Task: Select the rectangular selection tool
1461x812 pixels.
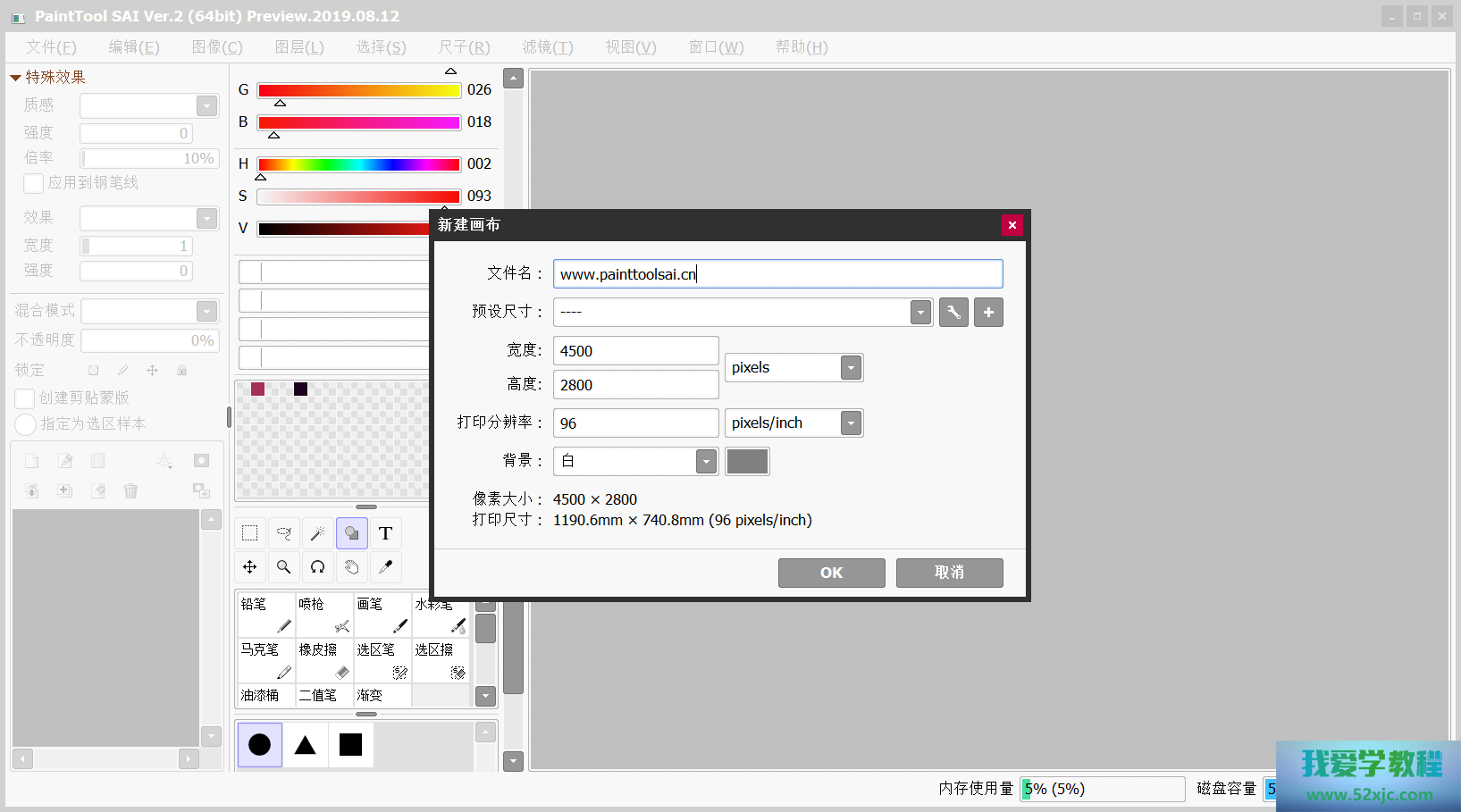Action: 250,533
